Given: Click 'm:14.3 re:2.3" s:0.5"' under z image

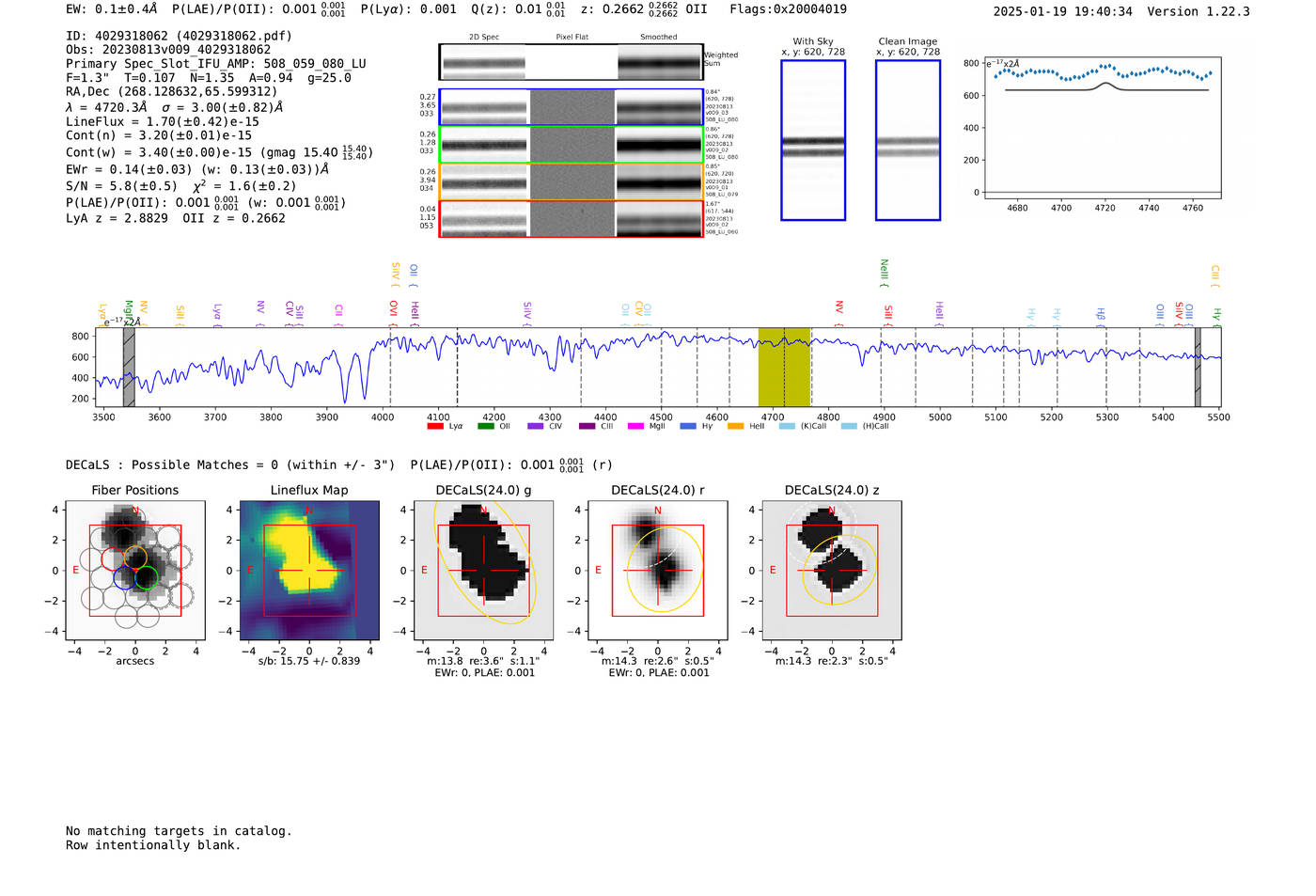Looking at the screenshot, I should click(832, 661).
